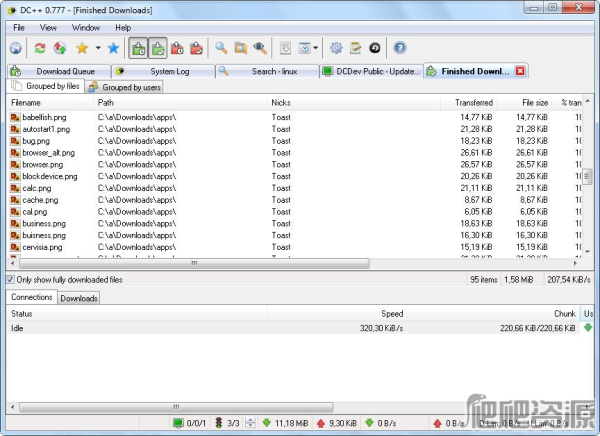
Task: Click the Reconnect toolbar icon
Action: click(40, 48)
